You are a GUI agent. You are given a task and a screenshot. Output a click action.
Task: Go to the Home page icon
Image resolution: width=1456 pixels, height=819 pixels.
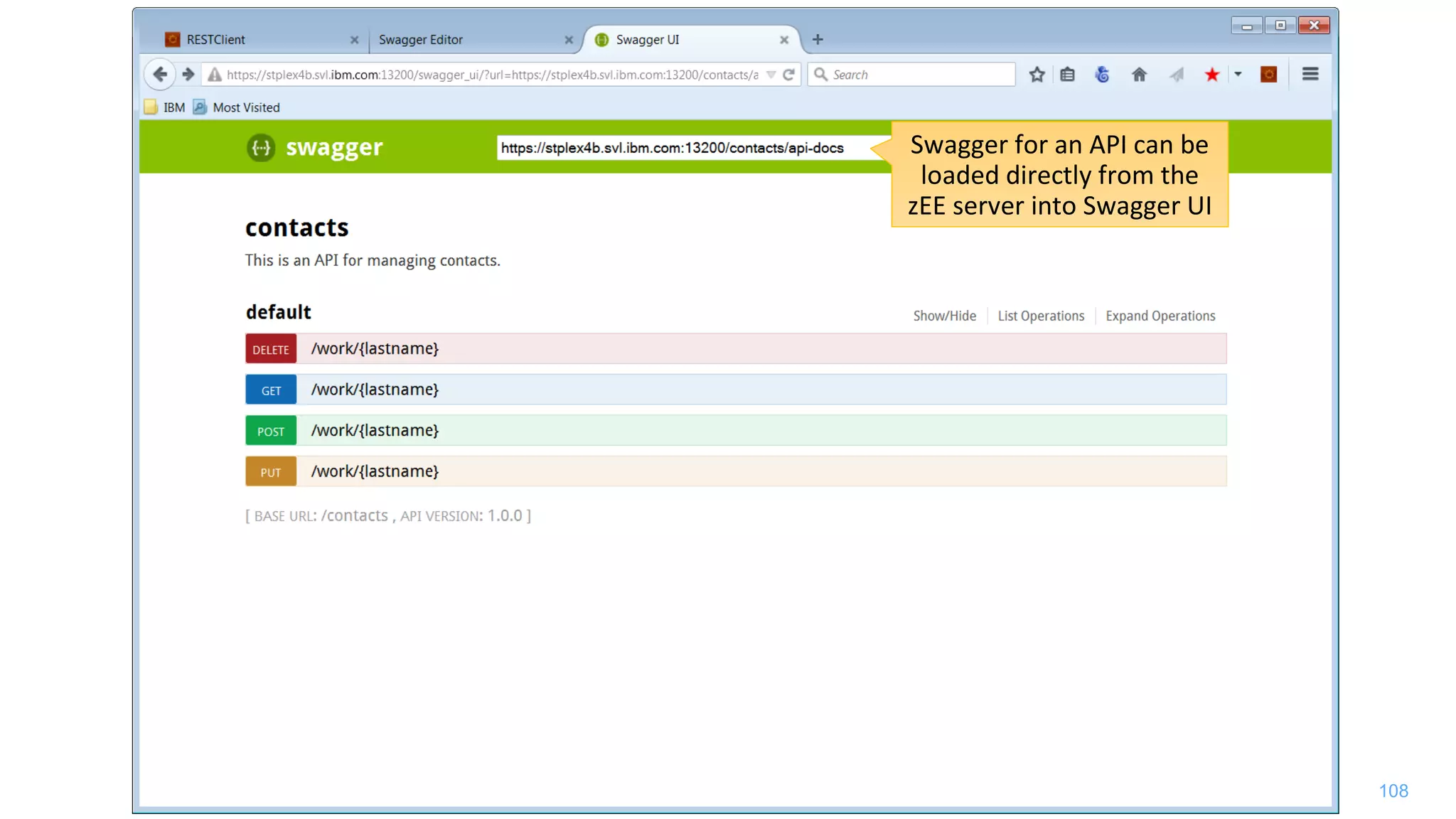point(1139,74)
